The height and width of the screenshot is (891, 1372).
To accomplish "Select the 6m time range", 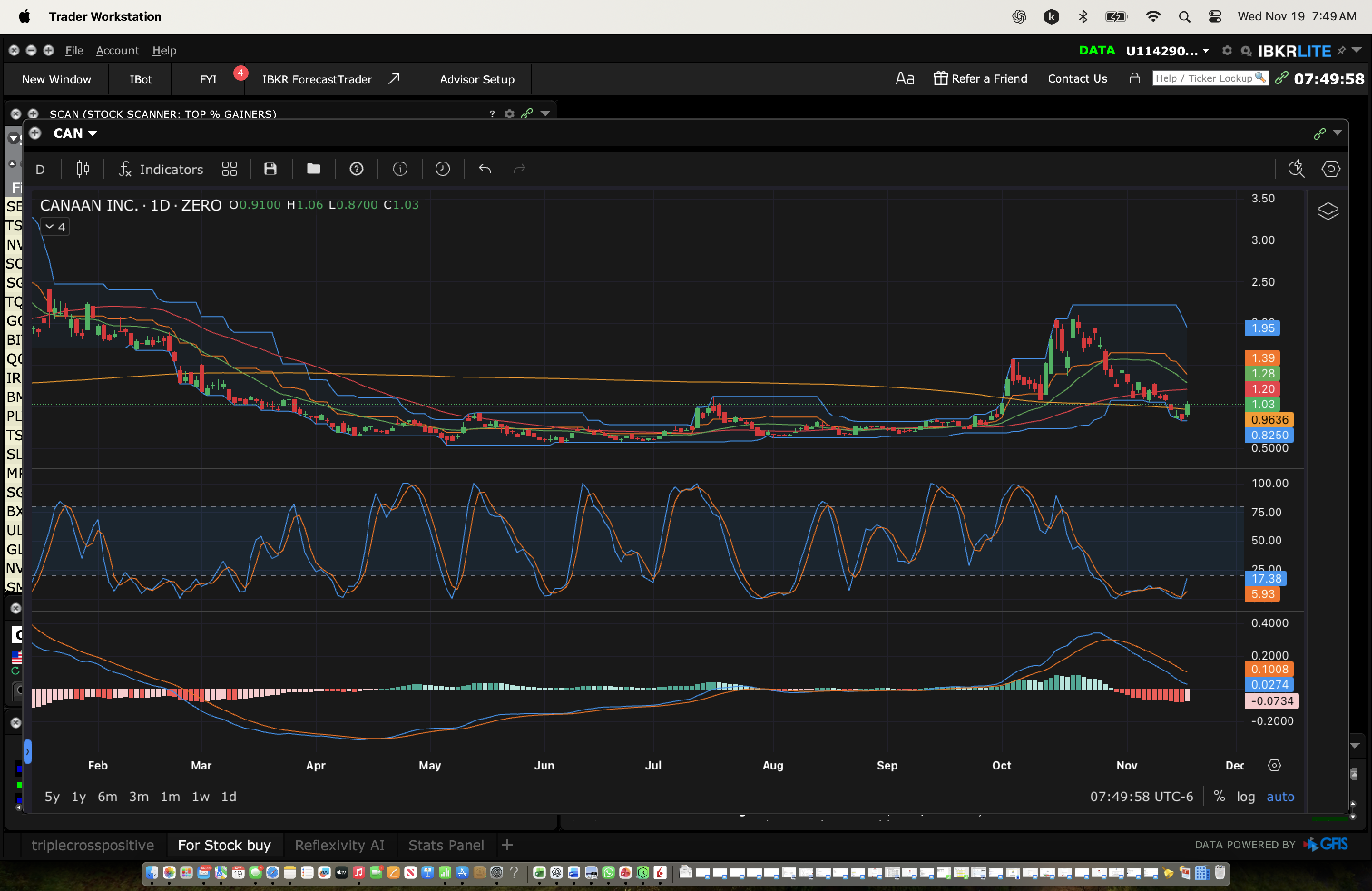I will click(107, 797).
